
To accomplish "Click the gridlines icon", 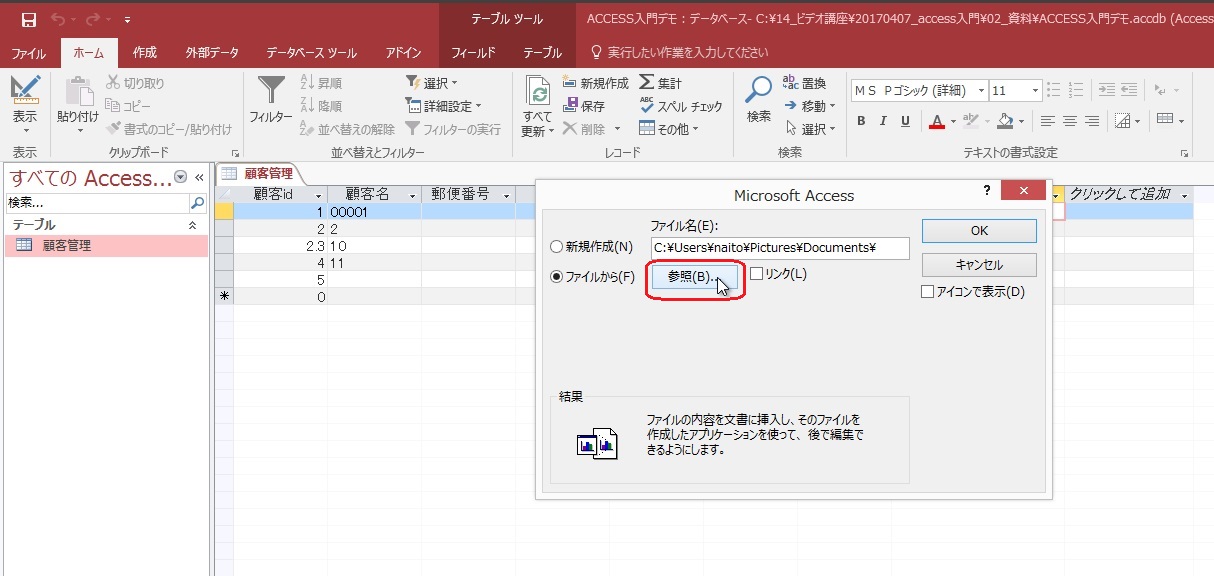I will [x=1123, y=121].
